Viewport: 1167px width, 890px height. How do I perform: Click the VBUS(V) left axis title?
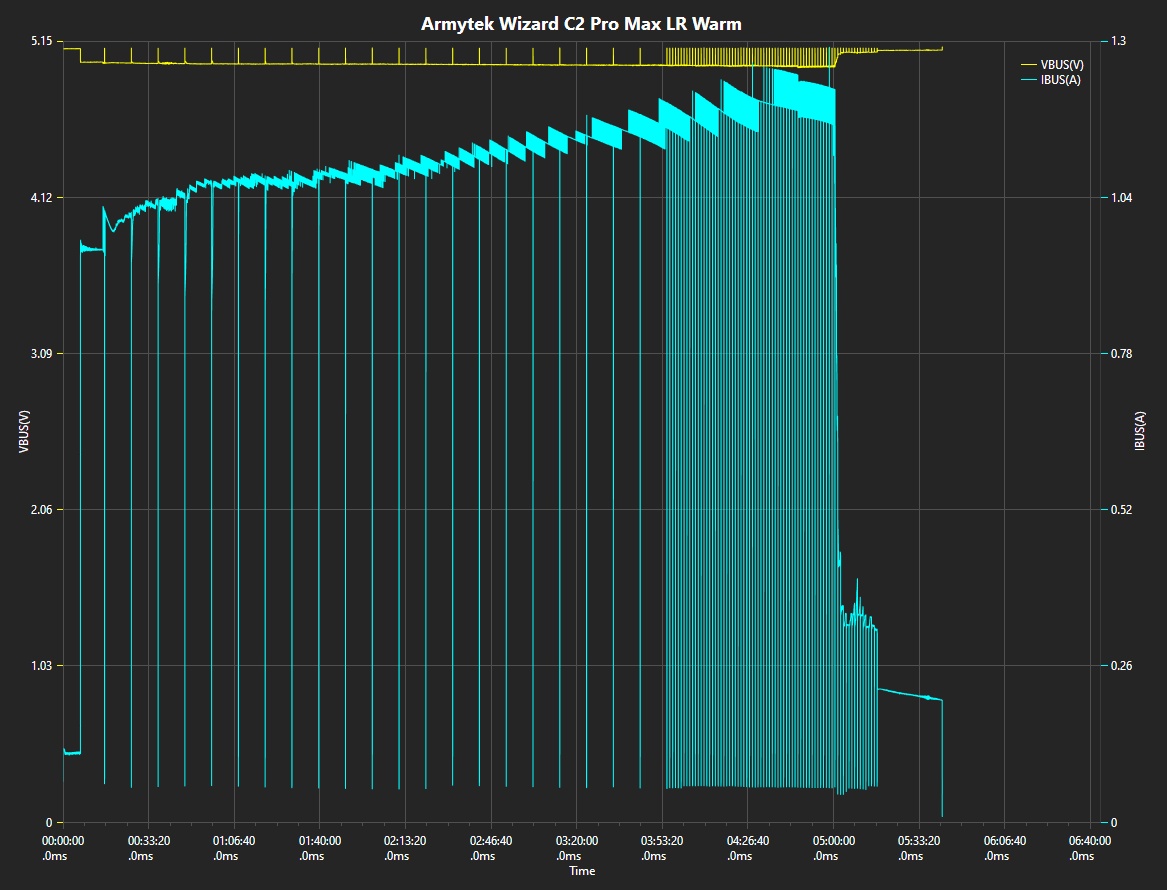(x=24, y=432)
